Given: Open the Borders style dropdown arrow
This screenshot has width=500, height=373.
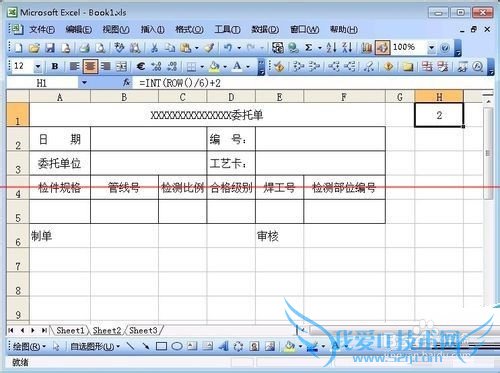Looking at the screenshot, I should tap(202, 67).
